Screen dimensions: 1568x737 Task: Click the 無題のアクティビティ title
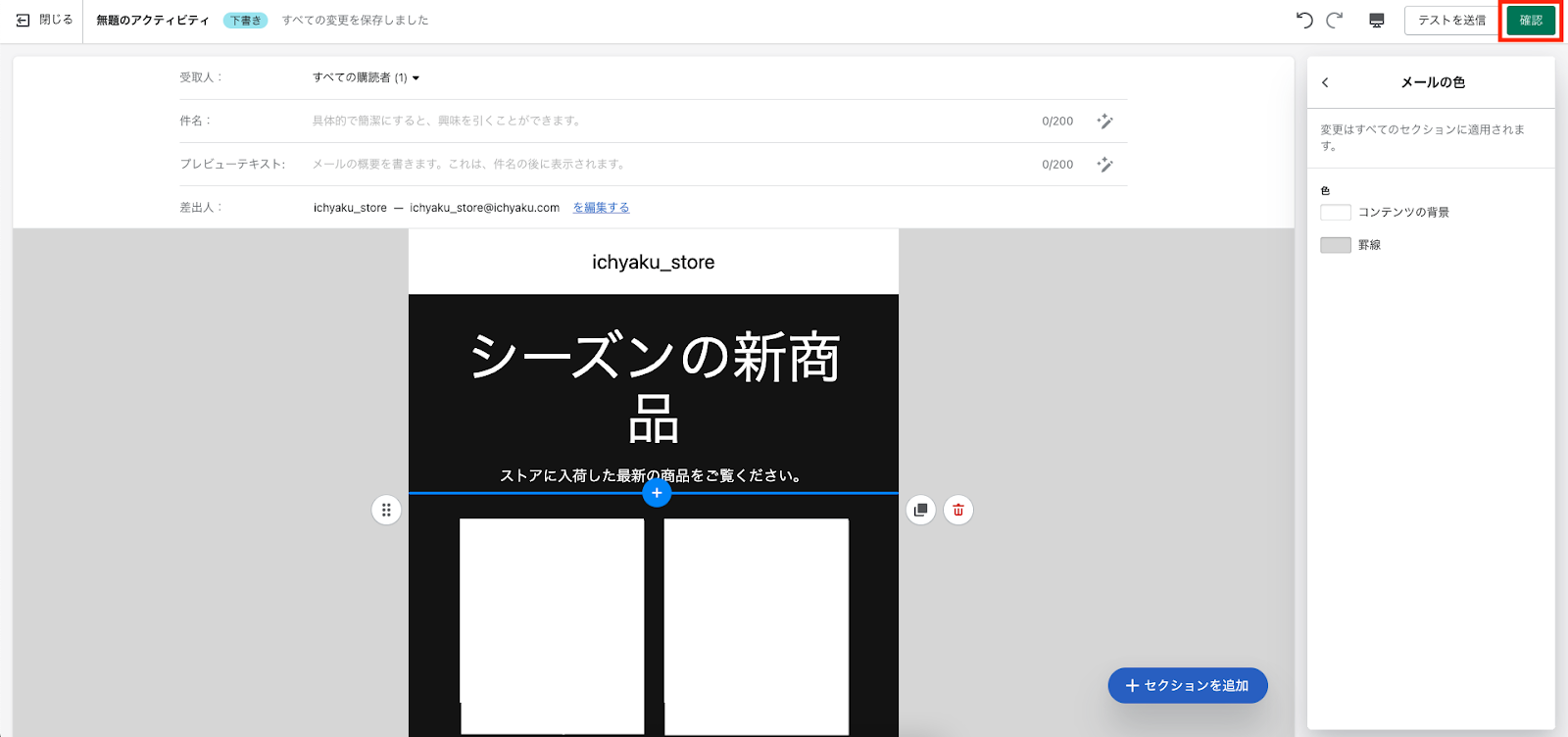tap(153, 21)
